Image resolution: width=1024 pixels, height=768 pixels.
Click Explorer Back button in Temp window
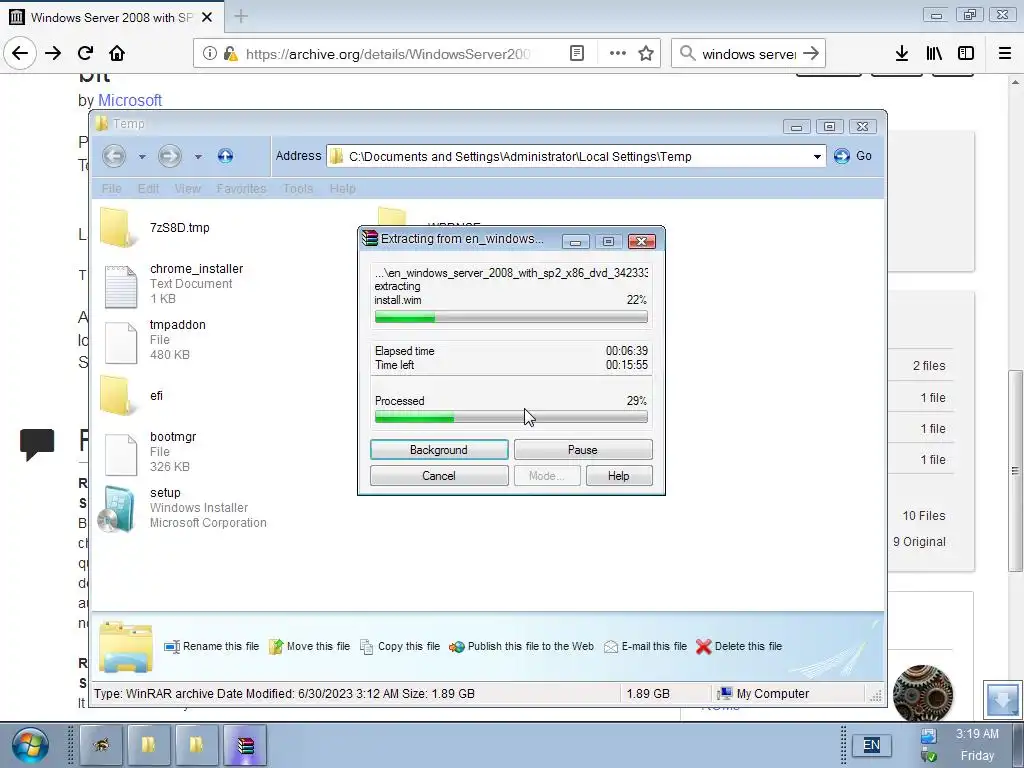pos(114,156)
